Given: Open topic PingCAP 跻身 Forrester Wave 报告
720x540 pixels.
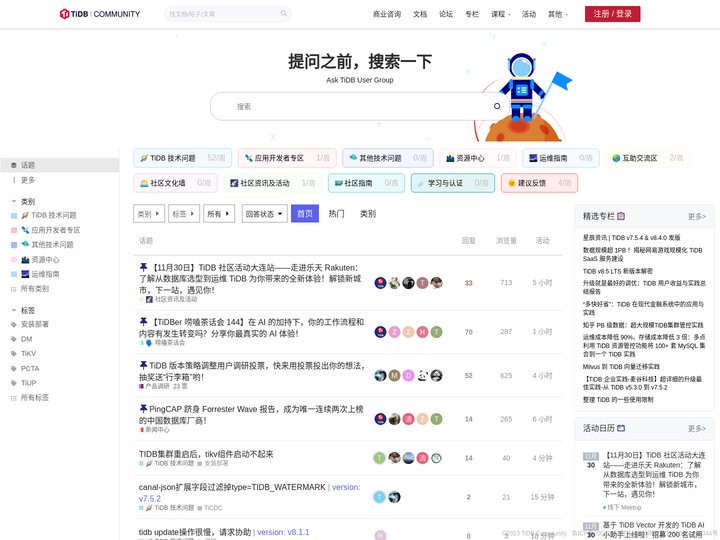Looking at the screenshot, I should click(x=251, y=415).
